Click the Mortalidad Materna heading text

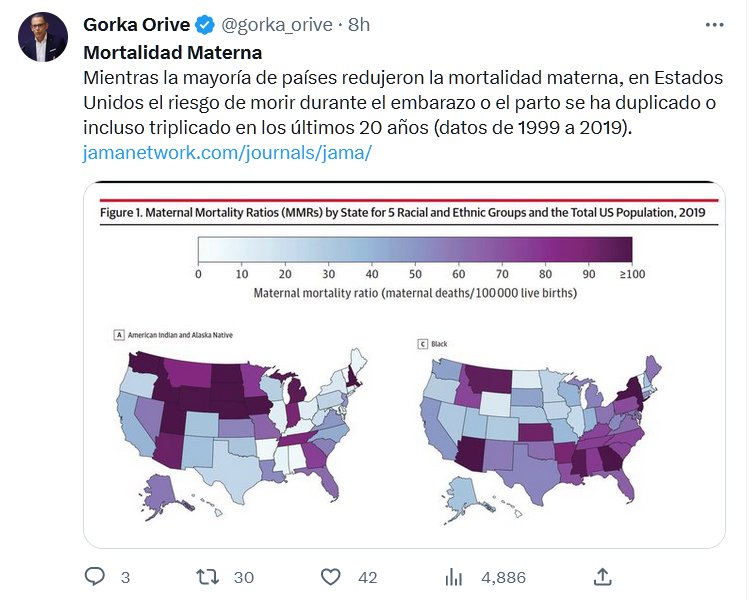tap(172, 52)
